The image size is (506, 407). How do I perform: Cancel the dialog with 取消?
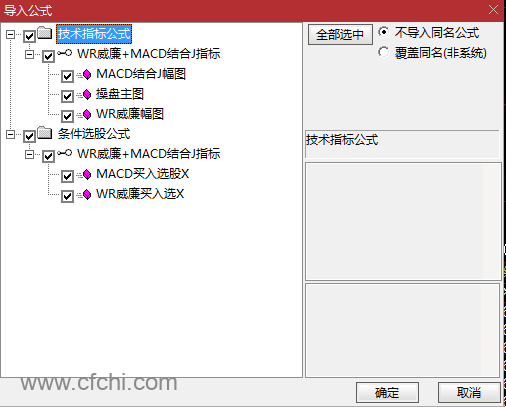coord(469,393)
